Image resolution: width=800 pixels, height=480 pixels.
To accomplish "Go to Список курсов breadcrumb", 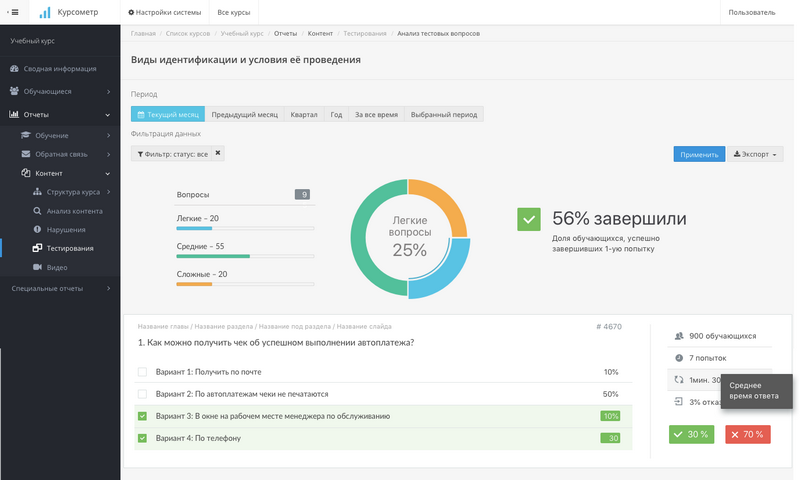I will click(x=188, y=33).
